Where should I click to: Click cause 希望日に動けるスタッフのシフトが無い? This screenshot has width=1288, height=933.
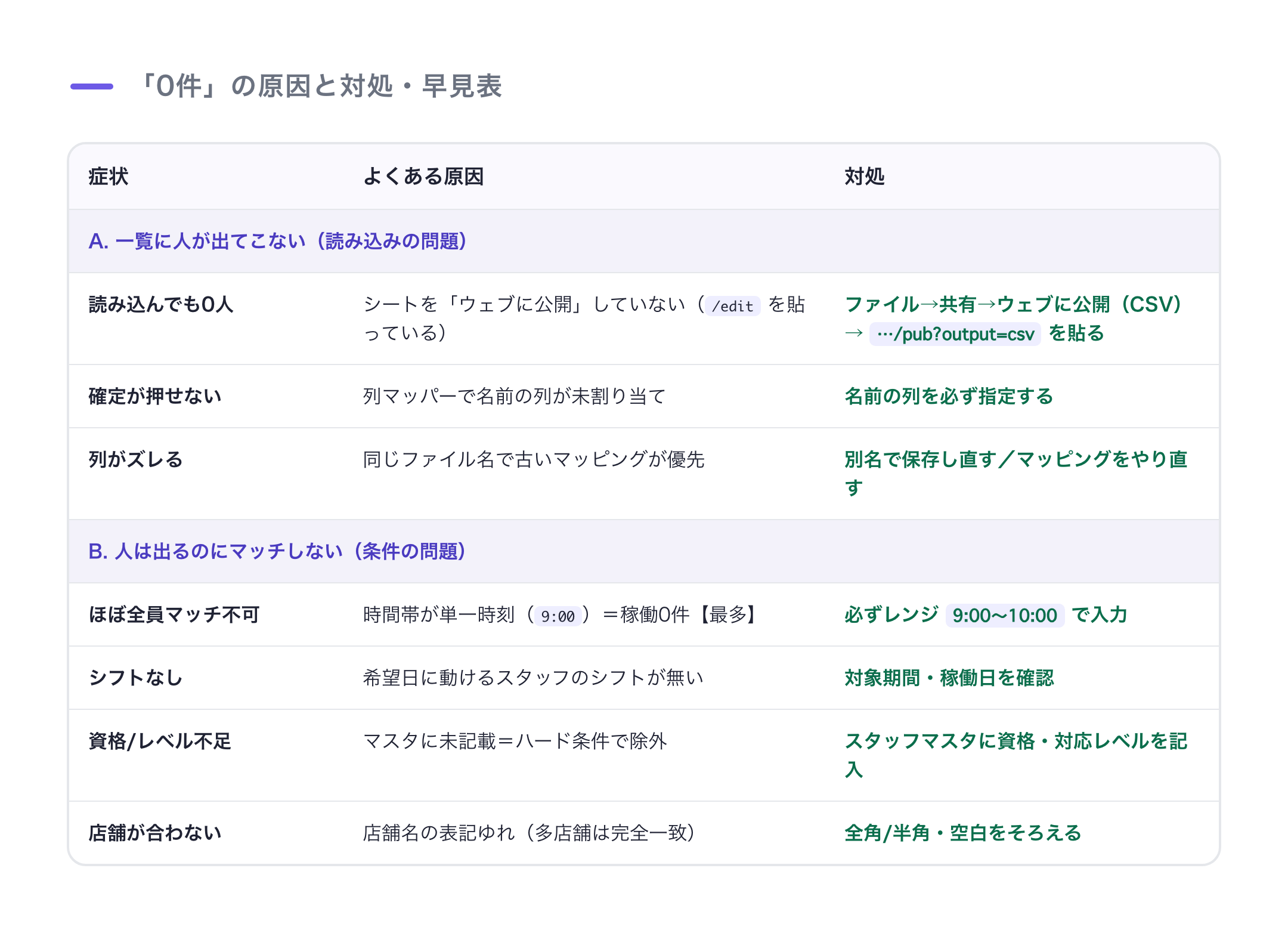534,678
